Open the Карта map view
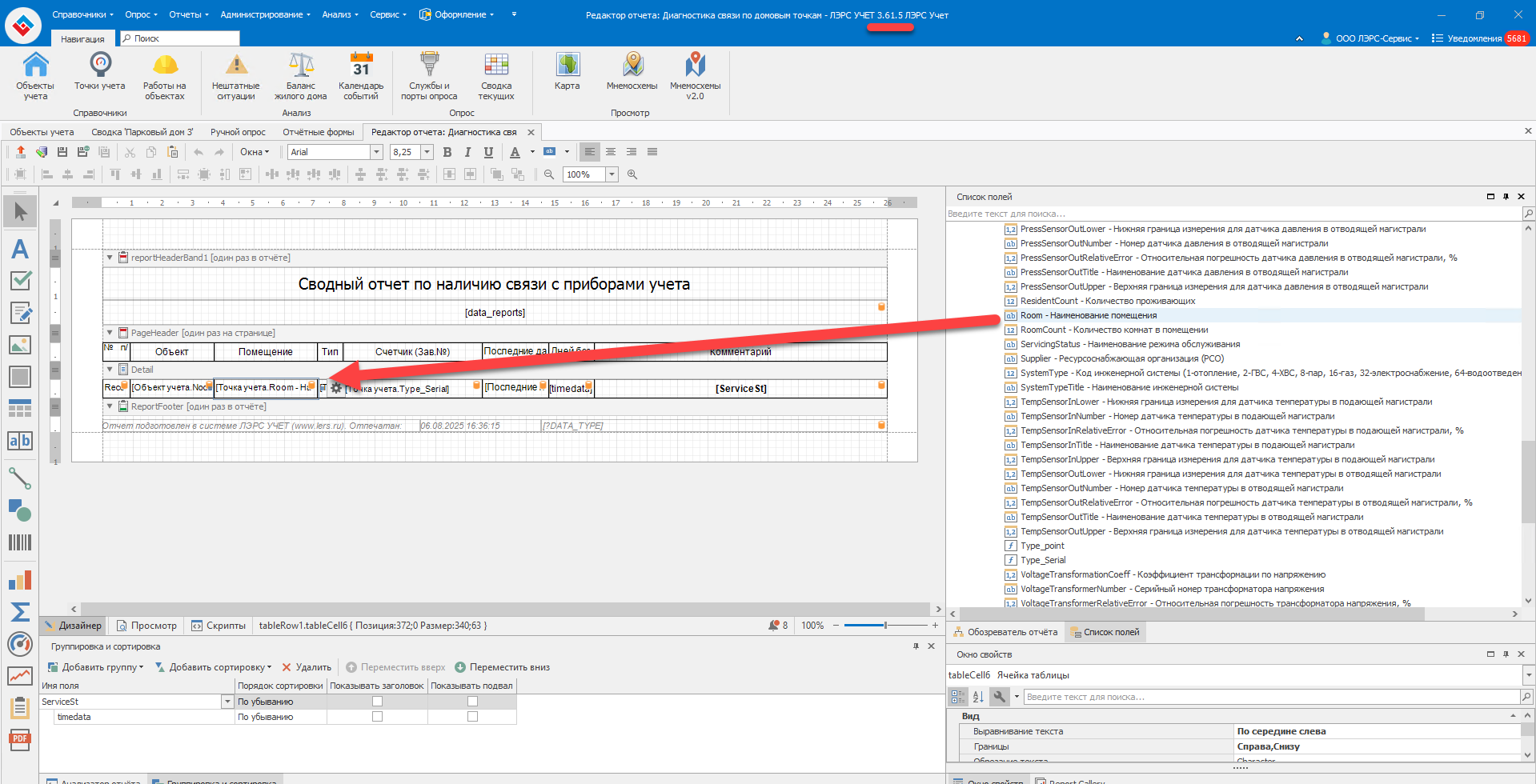This screenshot has height=784, width=1536. 567,72
